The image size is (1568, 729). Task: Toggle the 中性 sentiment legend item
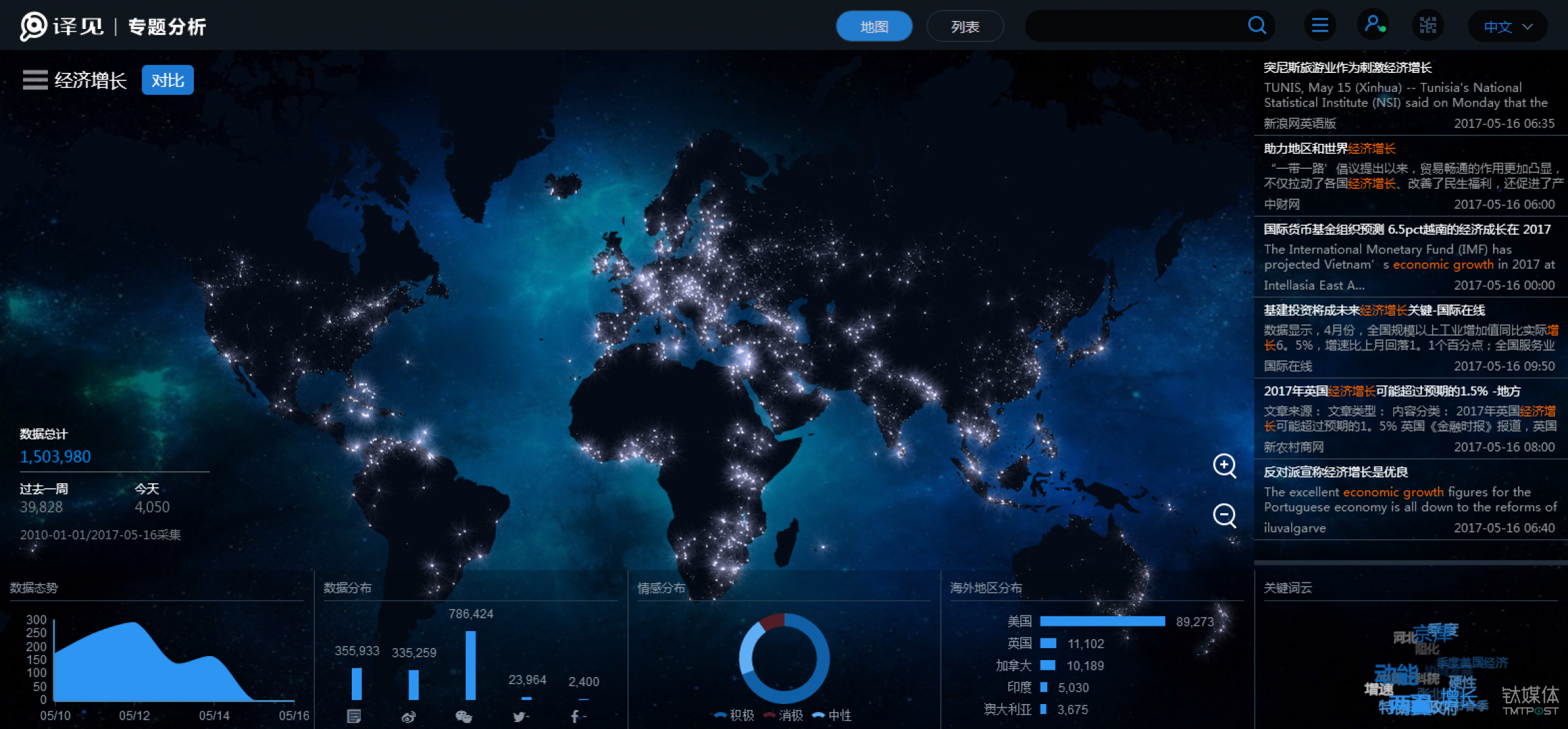(833, 715)
